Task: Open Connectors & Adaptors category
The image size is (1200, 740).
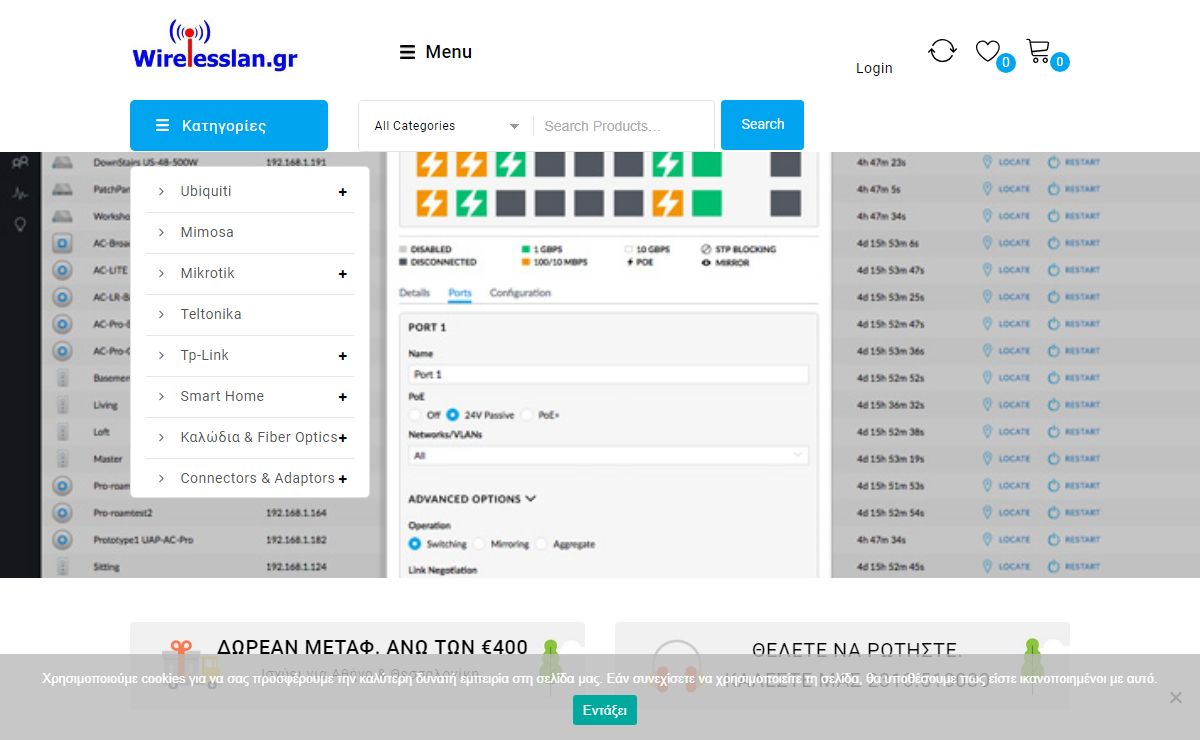Action: click(258, 478)
